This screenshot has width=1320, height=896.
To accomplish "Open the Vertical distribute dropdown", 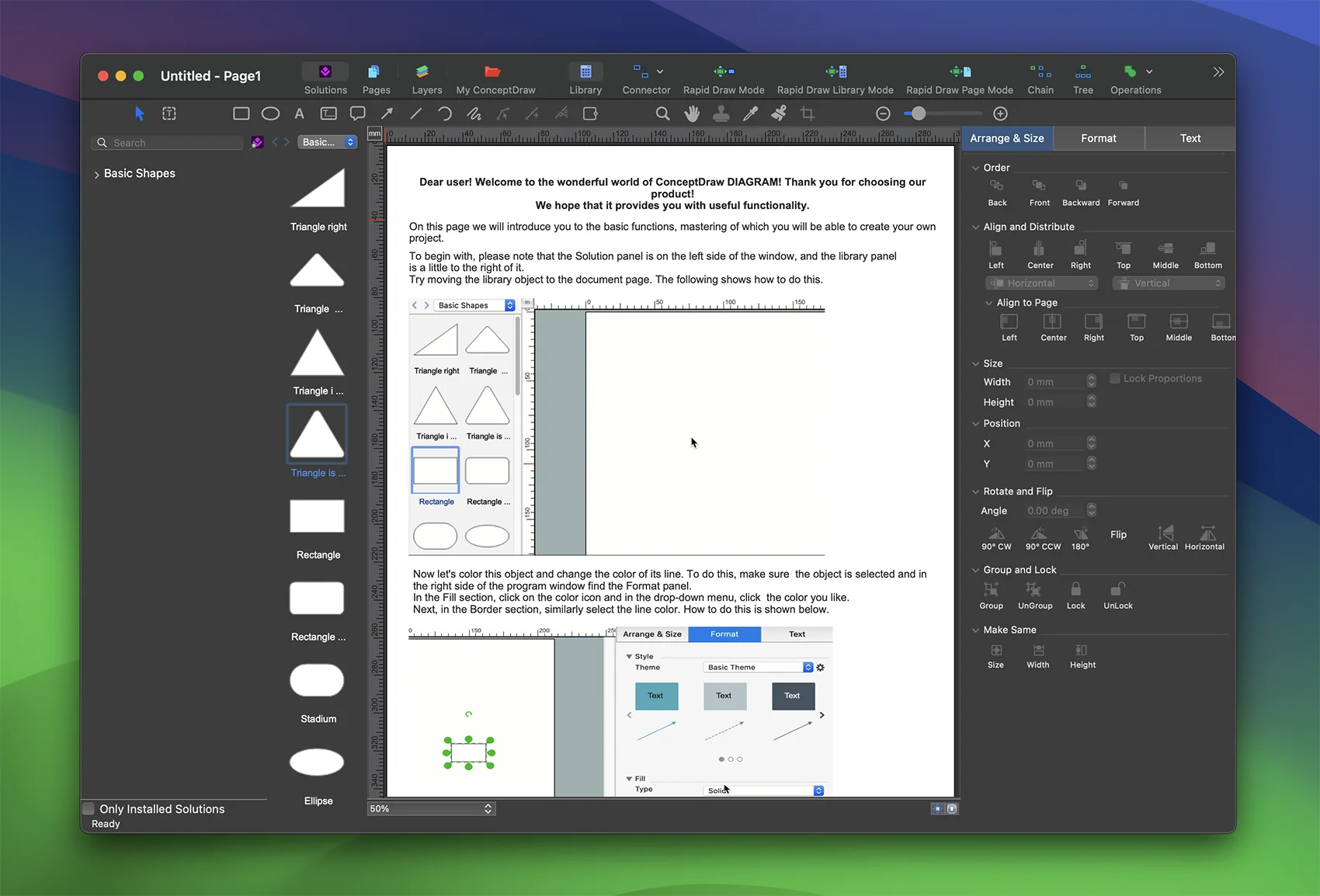I will [1169, 283].
